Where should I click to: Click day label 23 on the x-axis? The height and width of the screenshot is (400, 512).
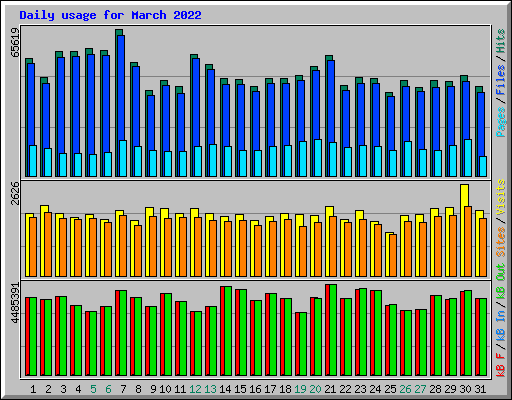click(360, 389)
